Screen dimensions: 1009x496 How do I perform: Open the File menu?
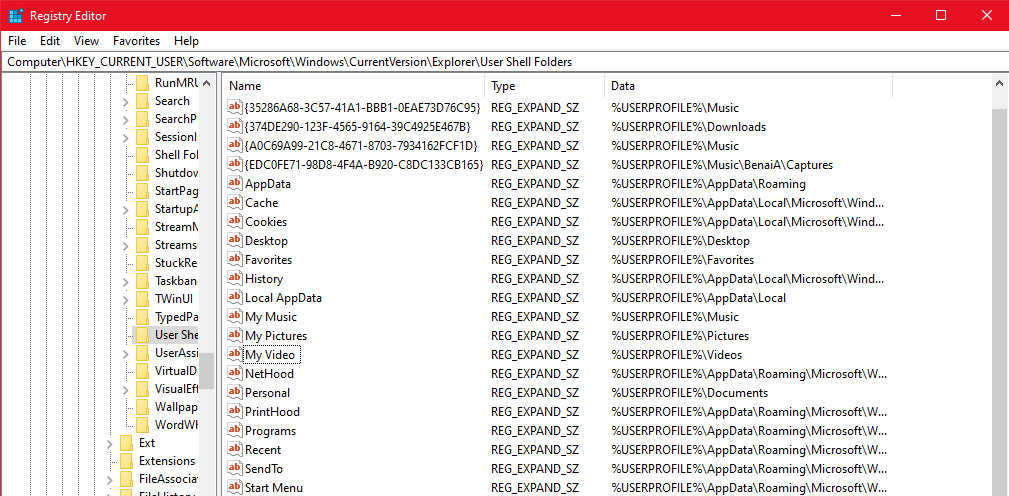(x=17, y=41)
